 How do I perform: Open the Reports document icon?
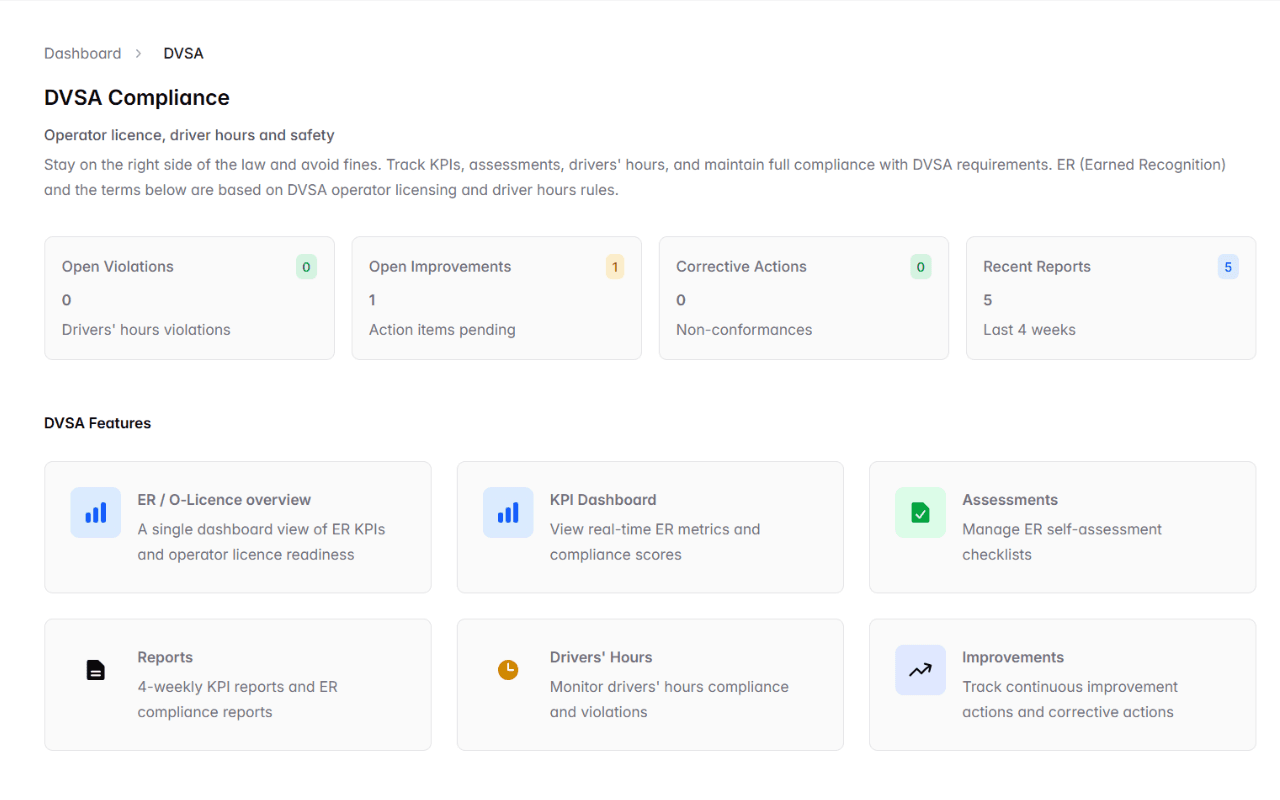(x=95, y=669)
